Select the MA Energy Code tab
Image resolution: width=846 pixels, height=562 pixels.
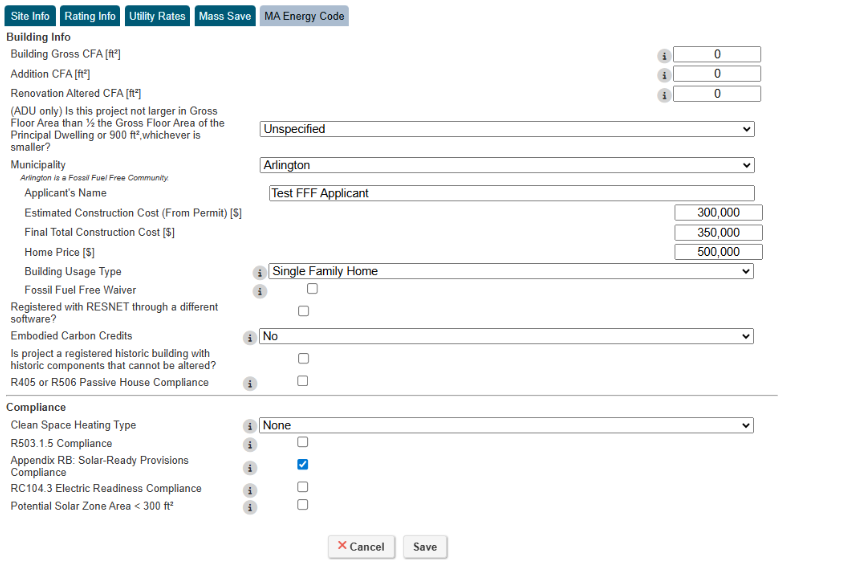(x=304, y=16)
